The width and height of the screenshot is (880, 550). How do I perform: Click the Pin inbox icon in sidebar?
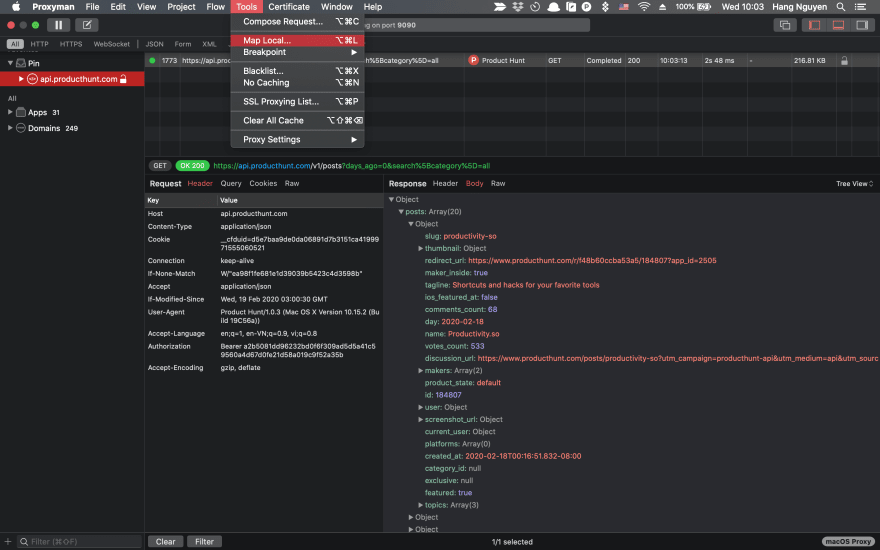pyautogui.click(x=21, y=63)
